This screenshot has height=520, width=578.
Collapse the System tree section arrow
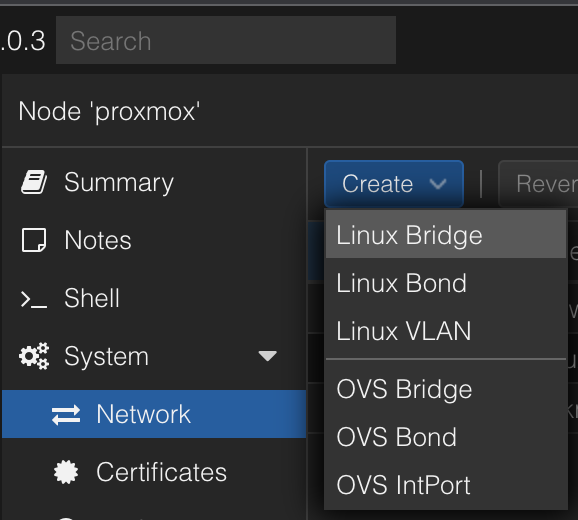pos(267,356)
